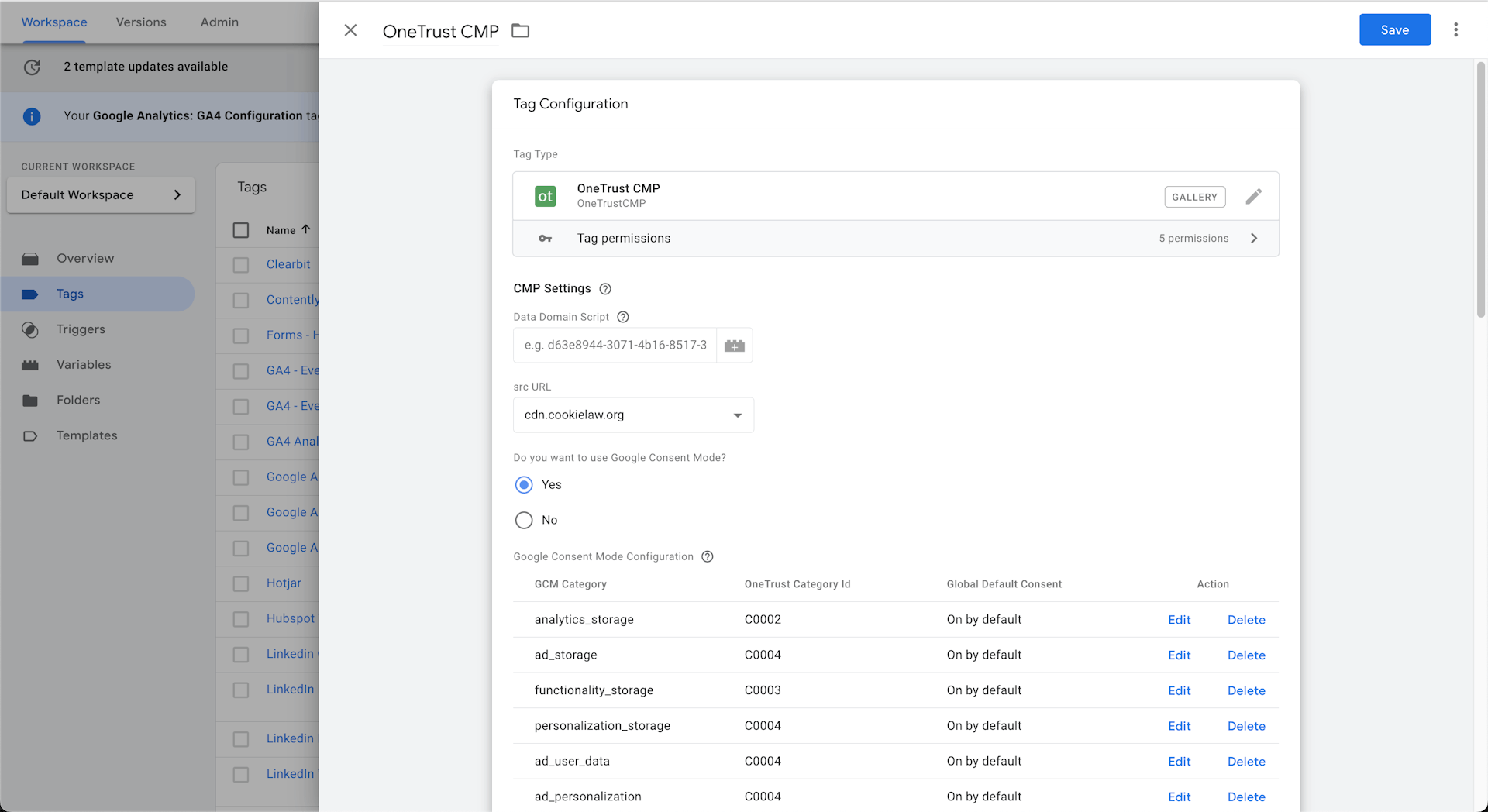Open Variables in the sidebar

pyautogui.click(x=84, y=365)
